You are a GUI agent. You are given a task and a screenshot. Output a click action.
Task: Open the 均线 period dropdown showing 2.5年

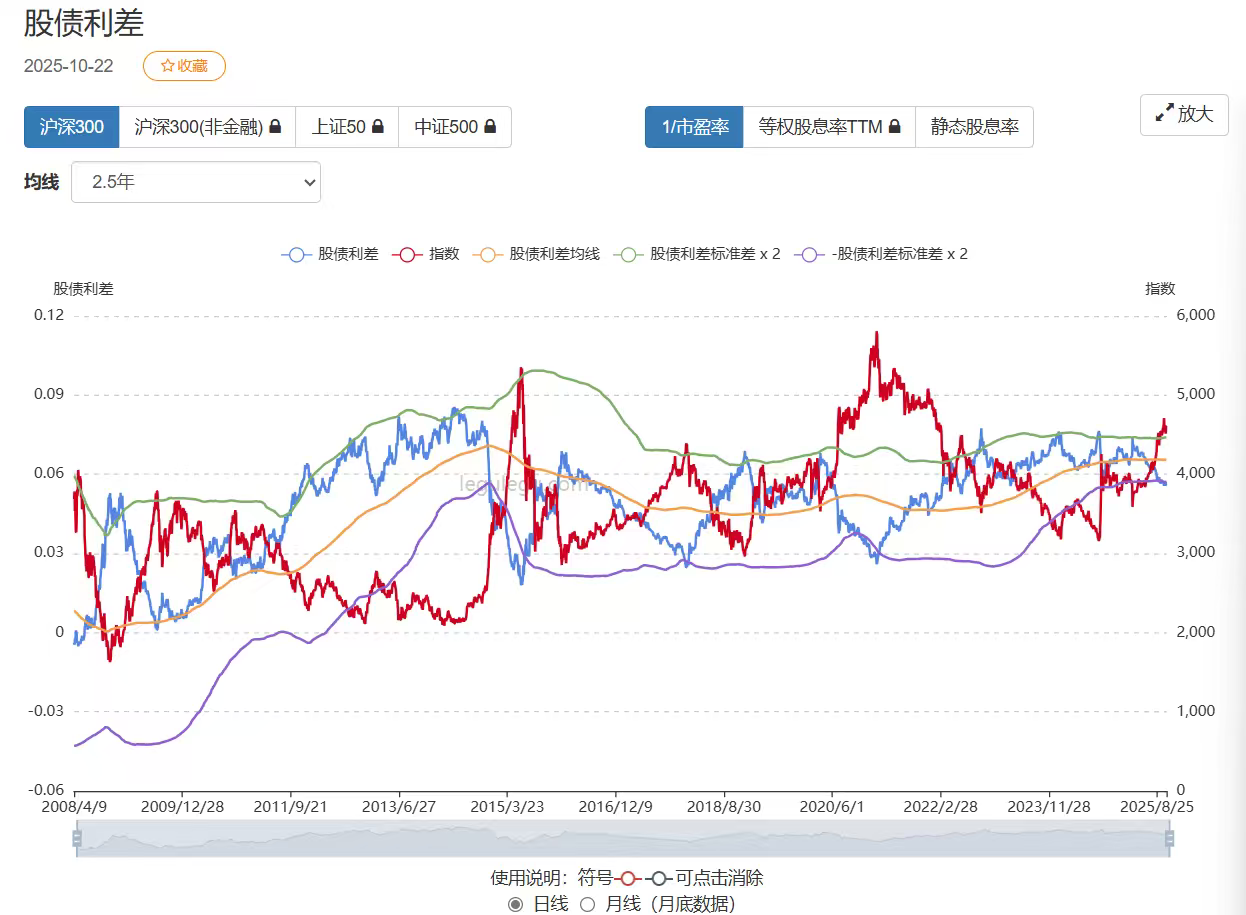pyautogui.click(x=196, y=182)
